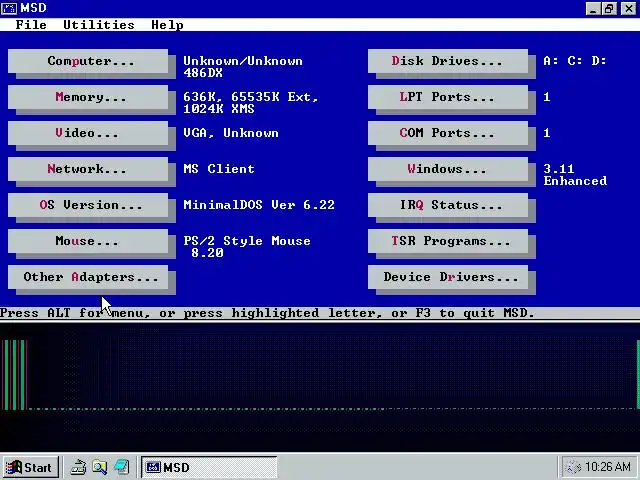Click the 10:26 AM clock
This screenshot has height=480, width=640.
point(608,467)
